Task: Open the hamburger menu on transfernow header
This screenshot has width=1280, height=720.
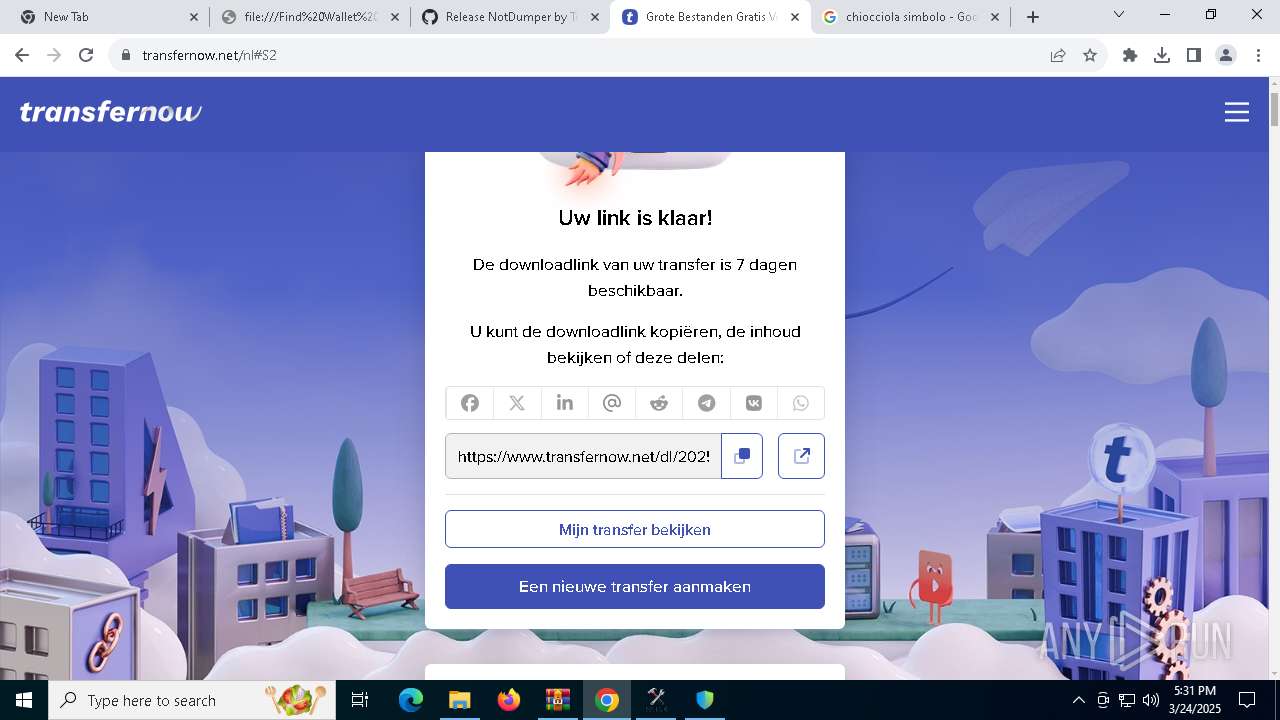Action: coord(1237,112)
